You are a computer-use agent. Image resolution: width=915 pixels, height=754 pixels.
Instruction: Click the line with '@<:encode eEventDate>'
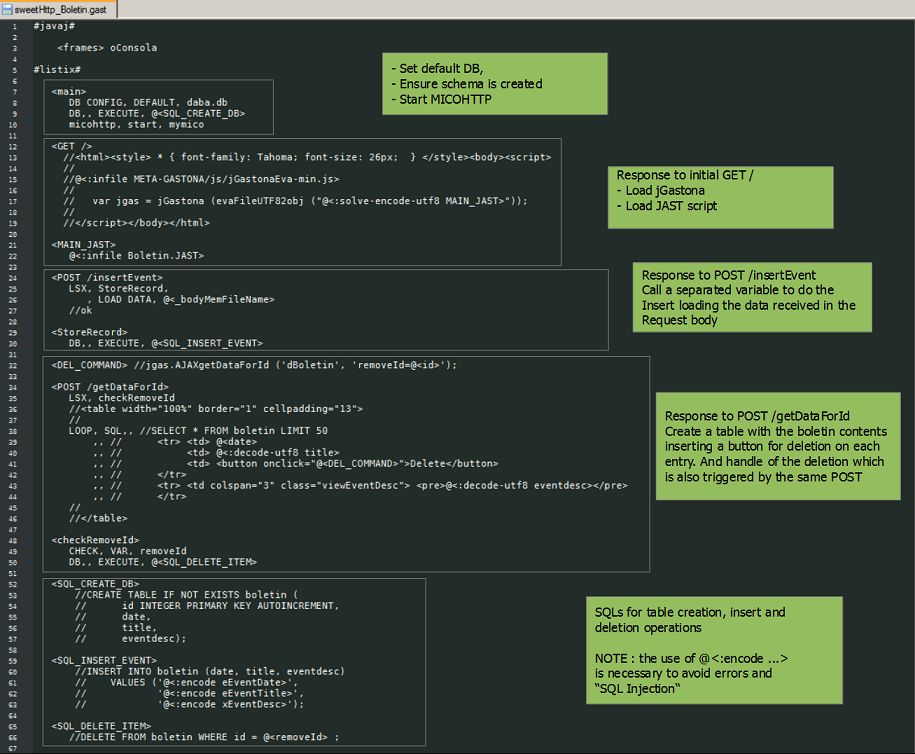click(x=187, y=683)
